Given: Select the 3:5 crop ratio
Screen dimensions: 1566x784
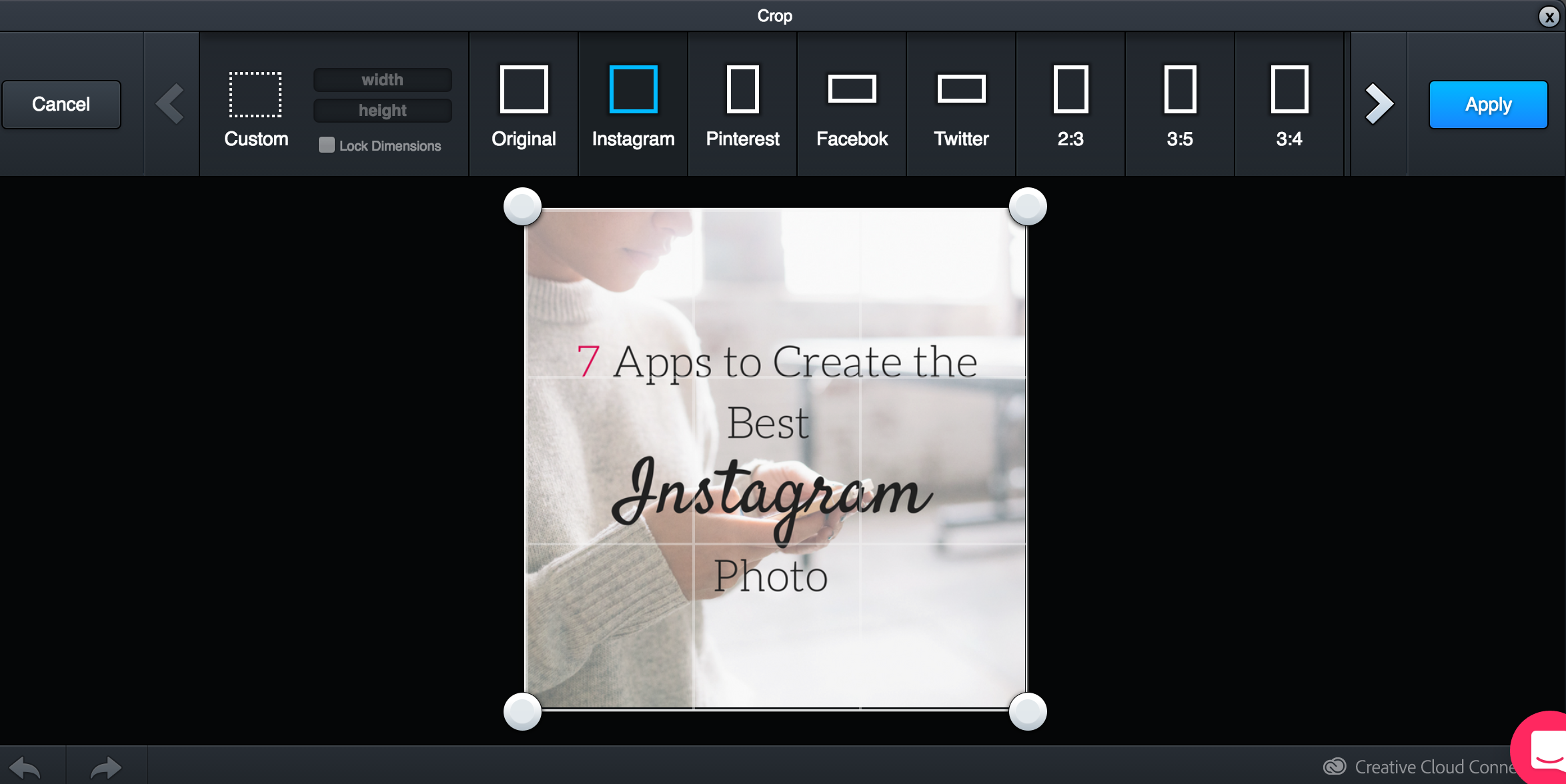Looking at the screenshot, I should (1180, 105).
